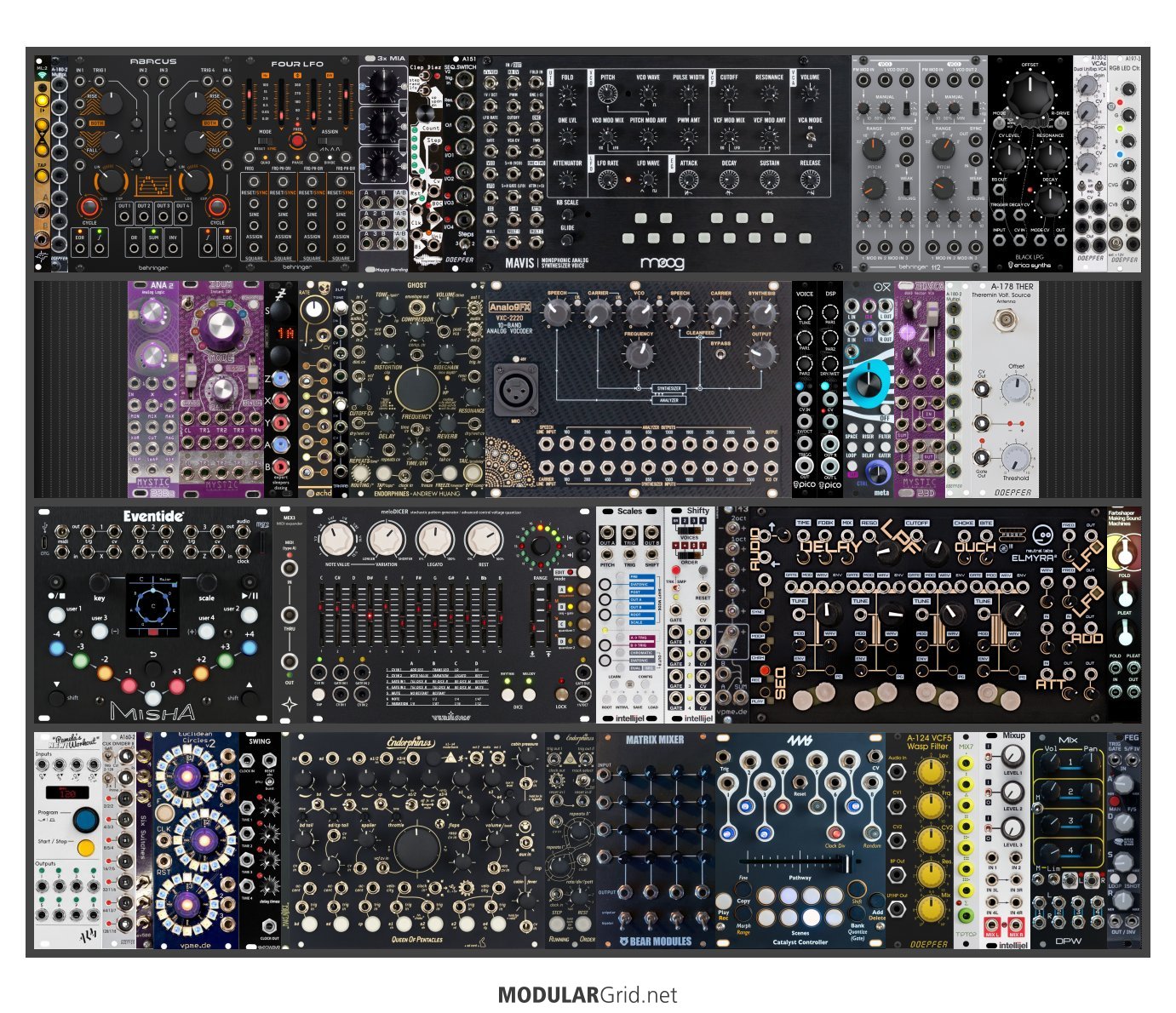Click the Moog Mavis CUTOFF knob
1176x1013 pixels.
tap(729, 95)
